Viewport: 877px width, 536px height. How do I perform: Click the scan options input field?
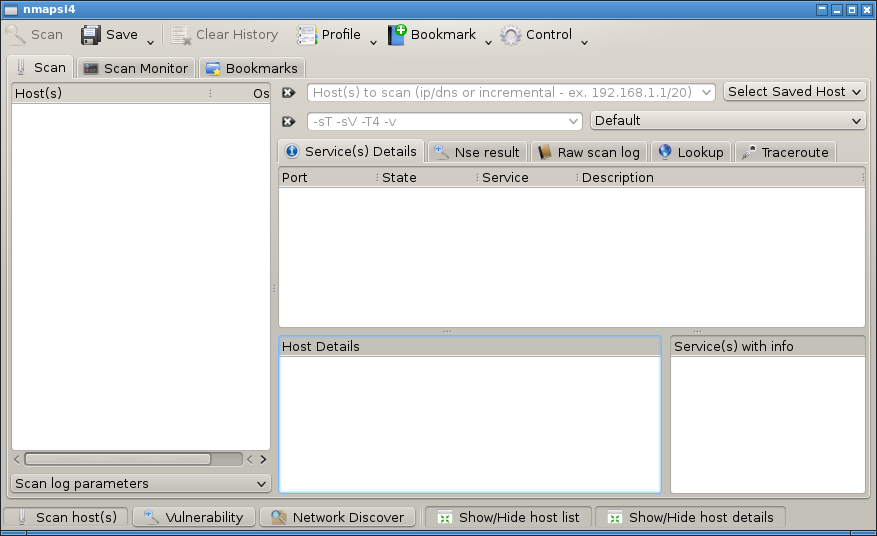(445, 121)
